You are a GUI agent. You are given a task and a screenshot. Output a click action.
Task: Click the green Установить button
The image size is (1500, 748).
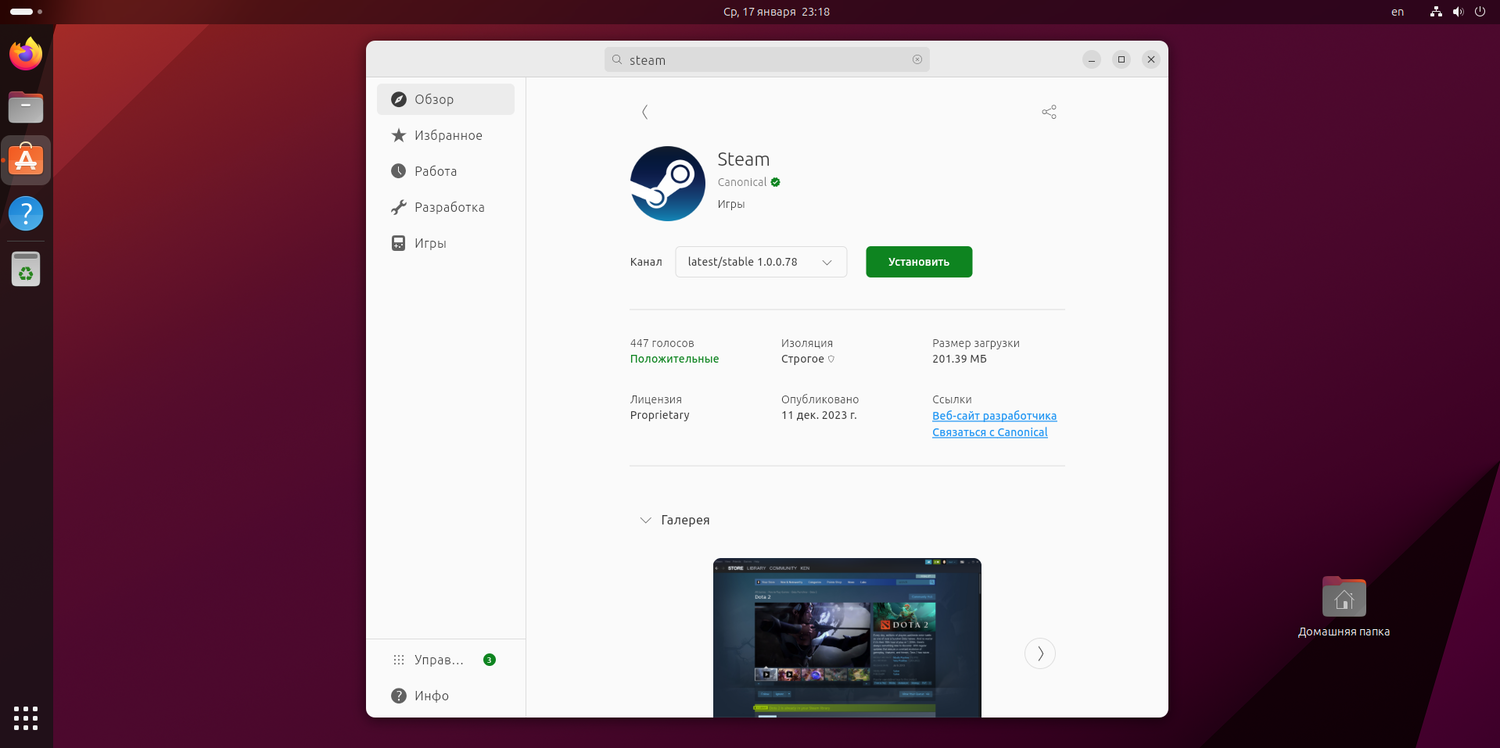coord(919,262)
